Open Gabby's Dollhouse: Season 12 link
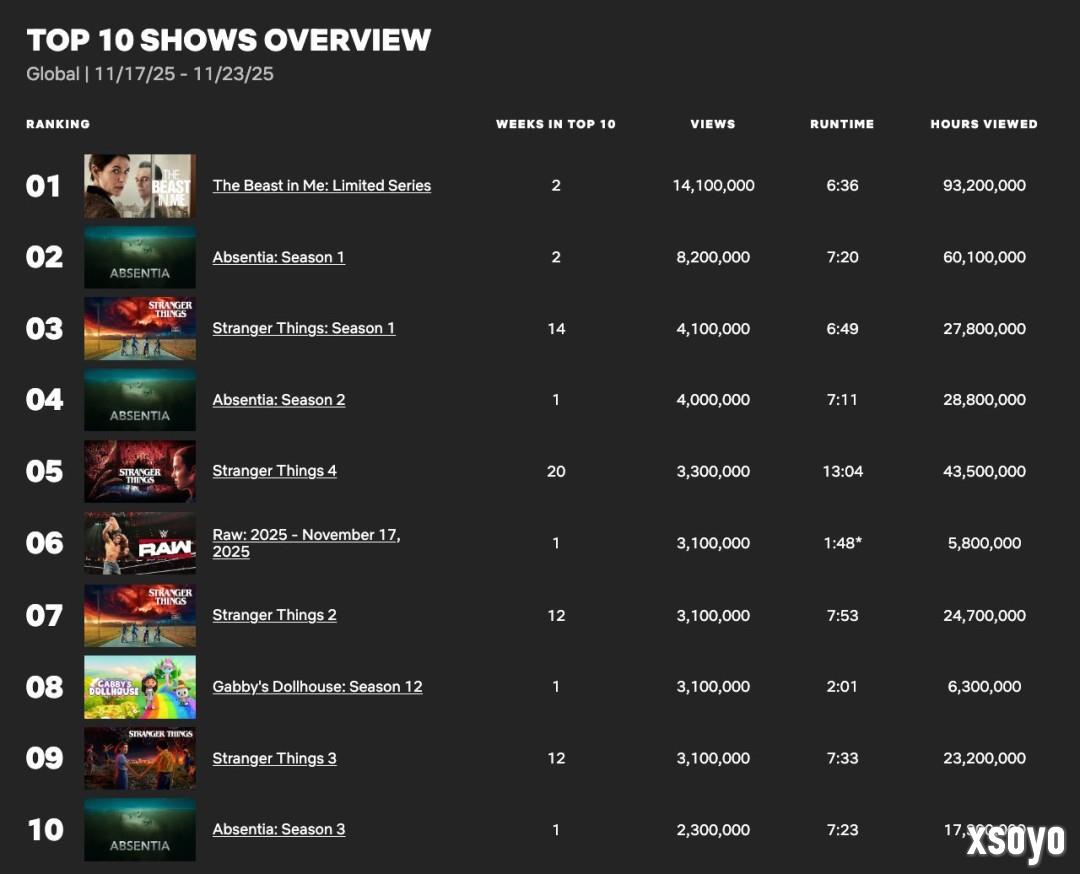Image resolution: width=1080 pixels, height=874 pixels. click(x=317, y=687)
